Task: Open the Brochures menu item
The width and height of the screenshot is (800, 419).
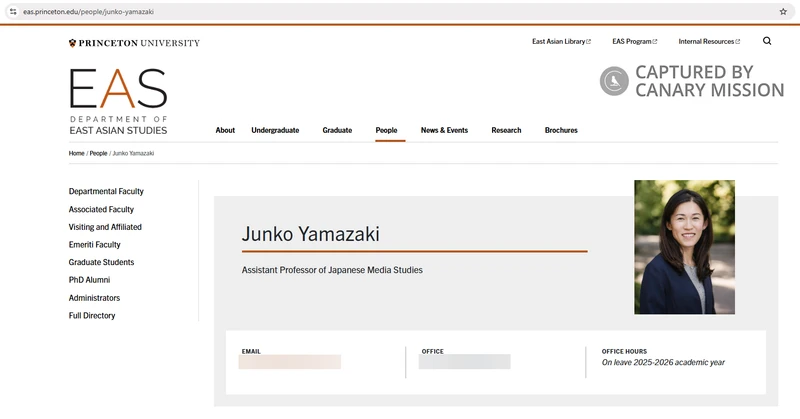Action: pyautogui.click(x=561, y=130)
